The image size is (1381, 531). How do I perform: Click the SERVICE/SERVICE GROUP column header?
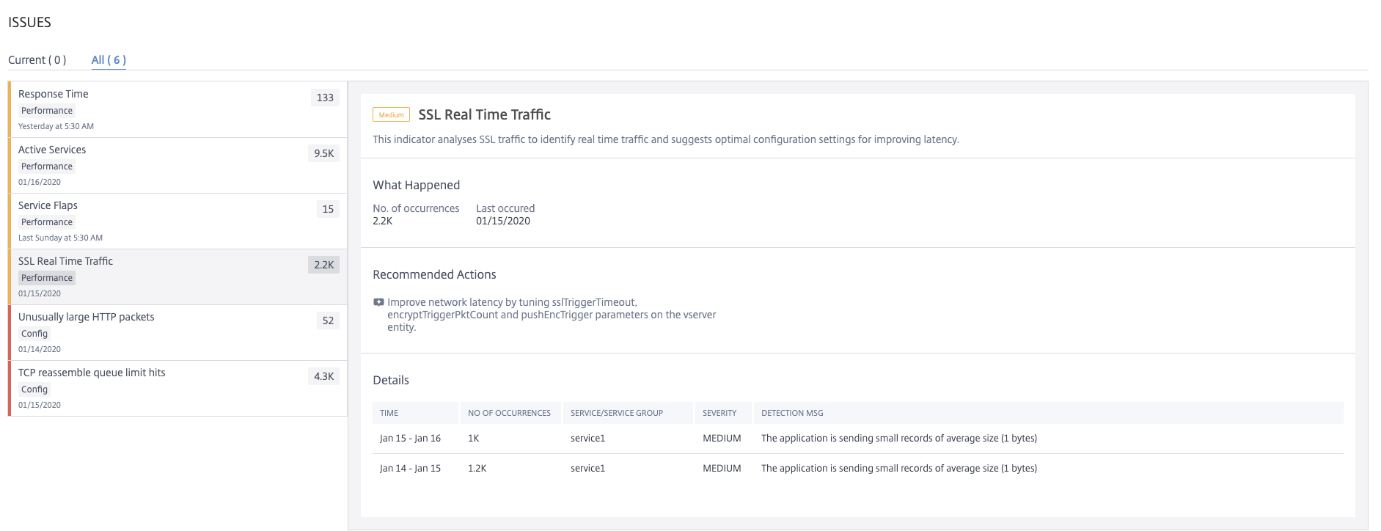pyautogui.click(x=617, y=412)
